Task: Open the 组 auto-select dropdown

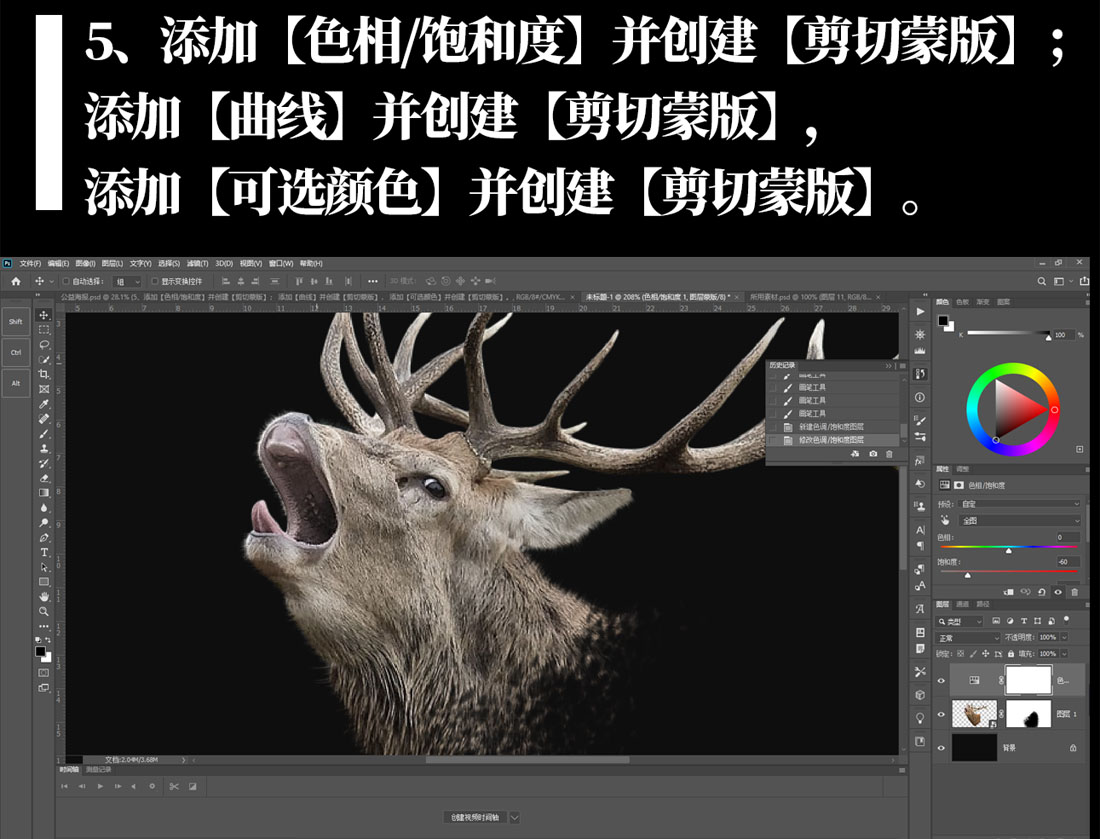Action: [x=127, y=281]
